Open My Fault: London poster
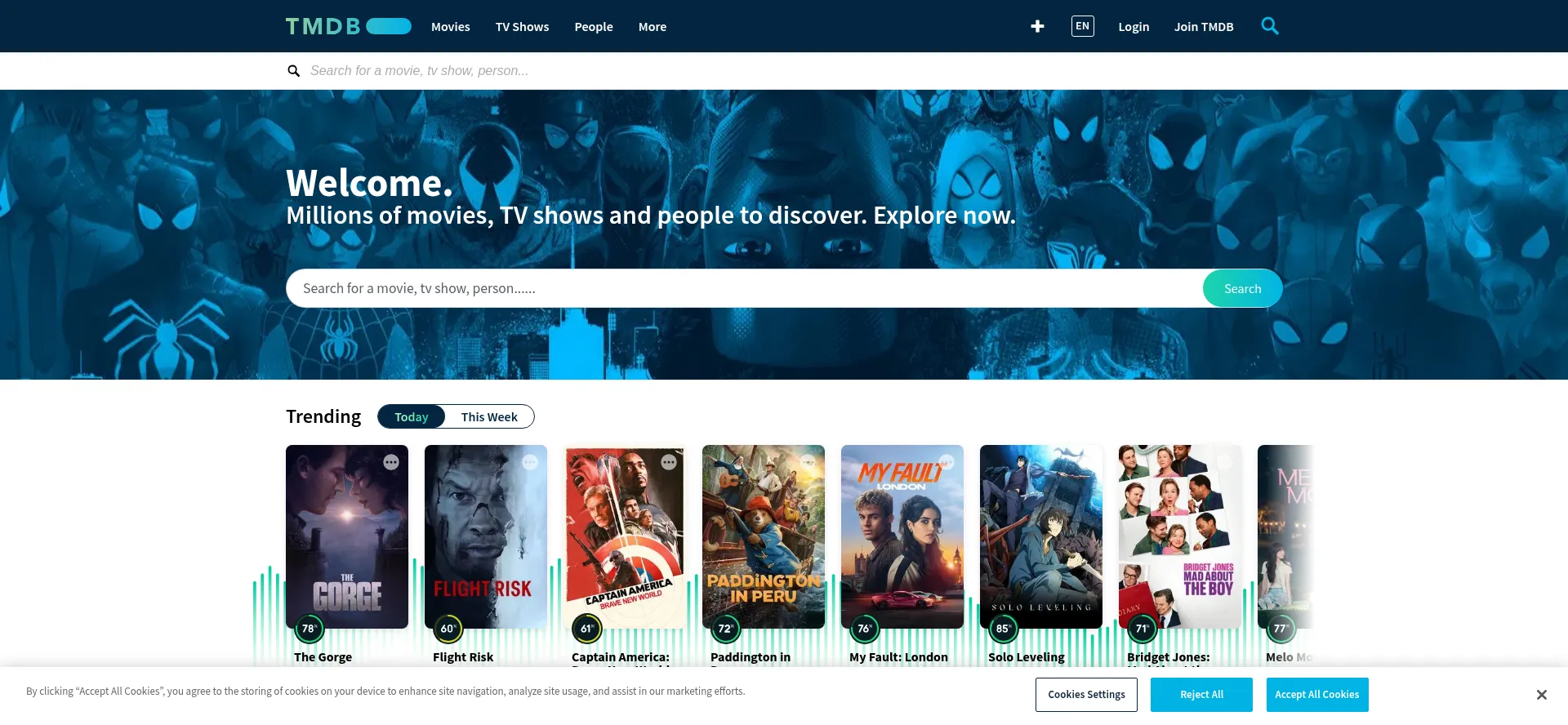 coord(902,536)
